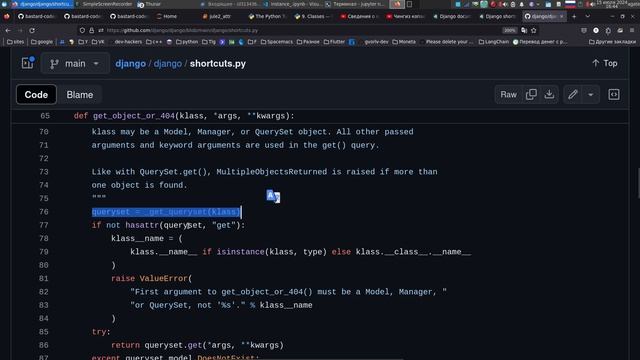This screenshot has width=640, height=360.
Task: Open the second django repository breadcrumb link
Action: point(168,64)
